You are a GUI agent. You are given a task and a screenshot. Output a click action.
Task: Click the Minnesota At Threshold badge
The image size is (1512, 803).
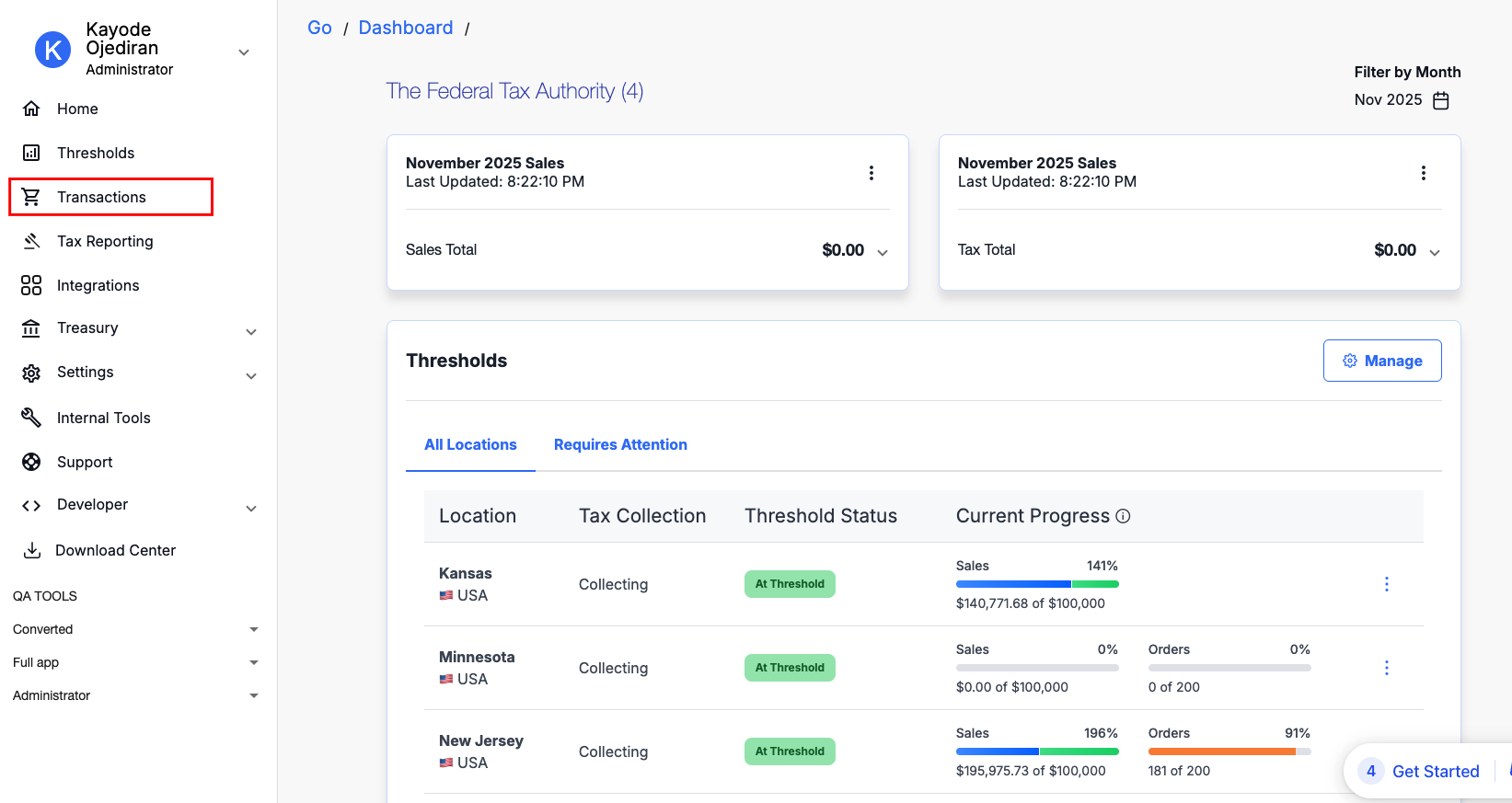click(790, 668)
